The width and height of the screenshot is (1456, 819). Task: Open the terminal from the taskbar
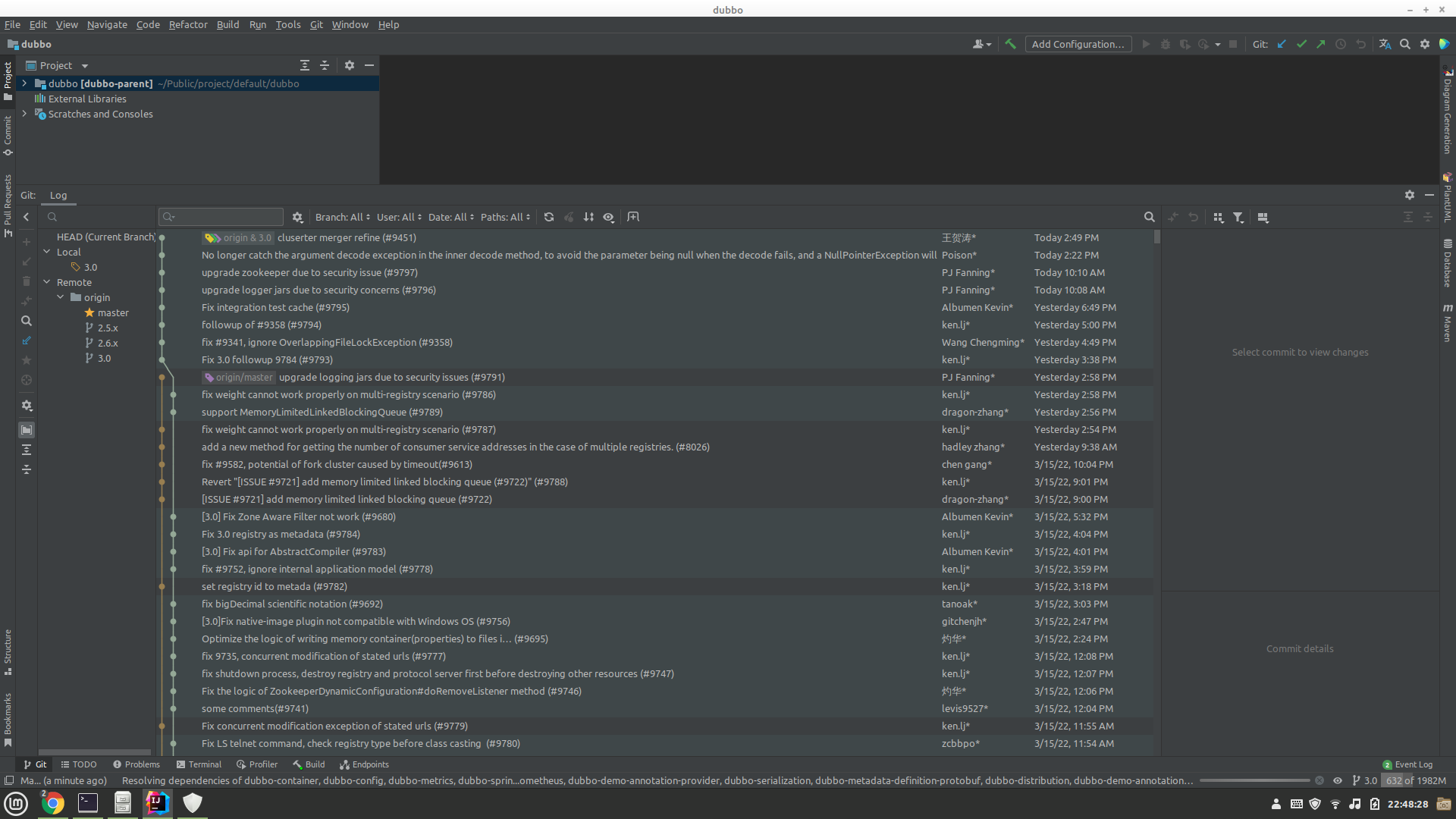tap(88, 803)
